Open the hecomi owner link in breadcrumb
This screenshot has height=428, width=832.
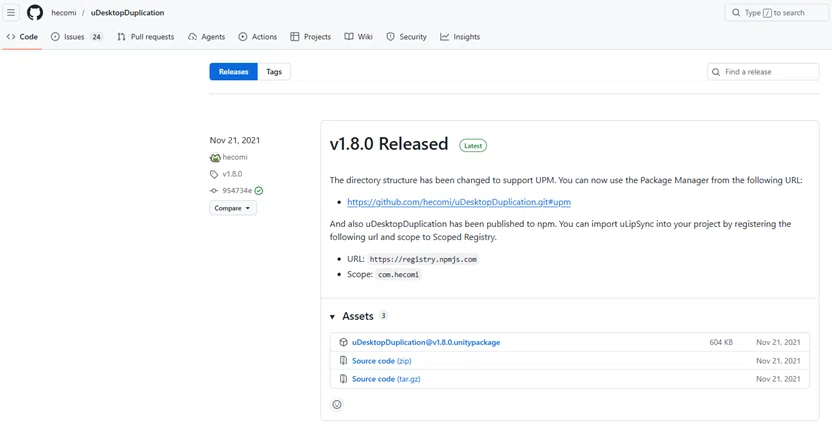[64, 13]
